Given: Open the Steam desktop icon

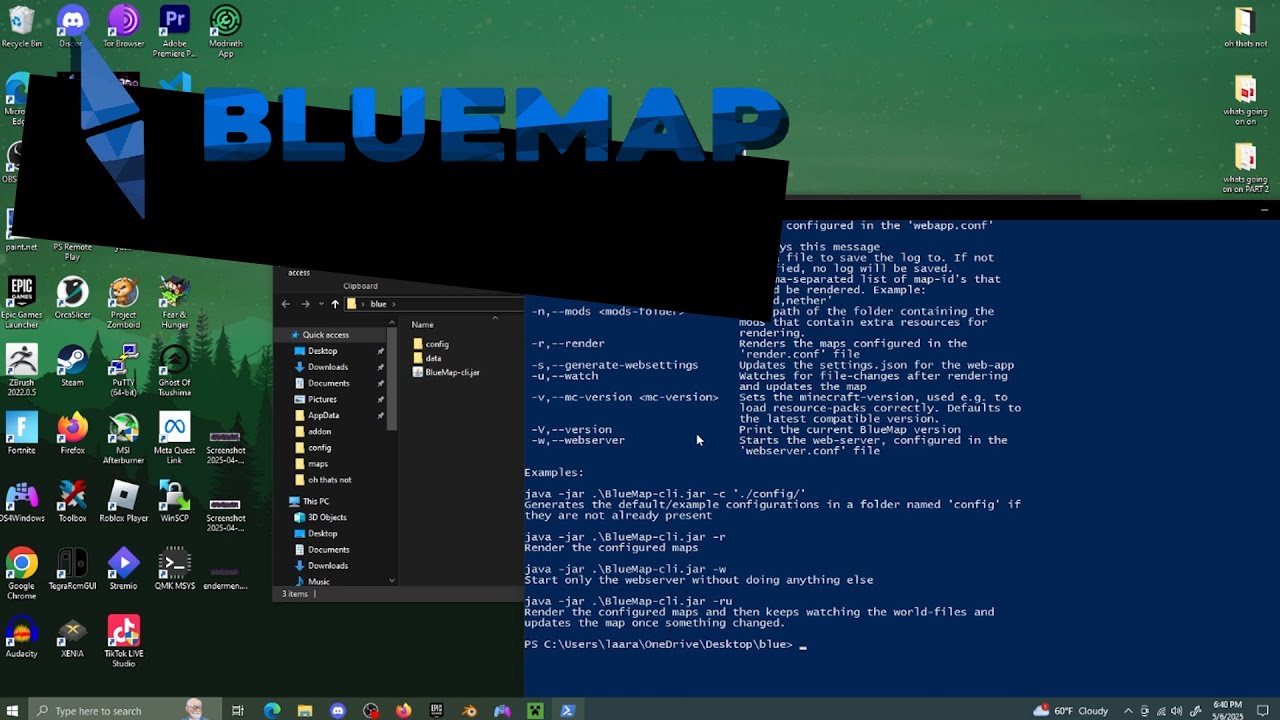Looking at the screenshot, I should (x=72, y=365).
